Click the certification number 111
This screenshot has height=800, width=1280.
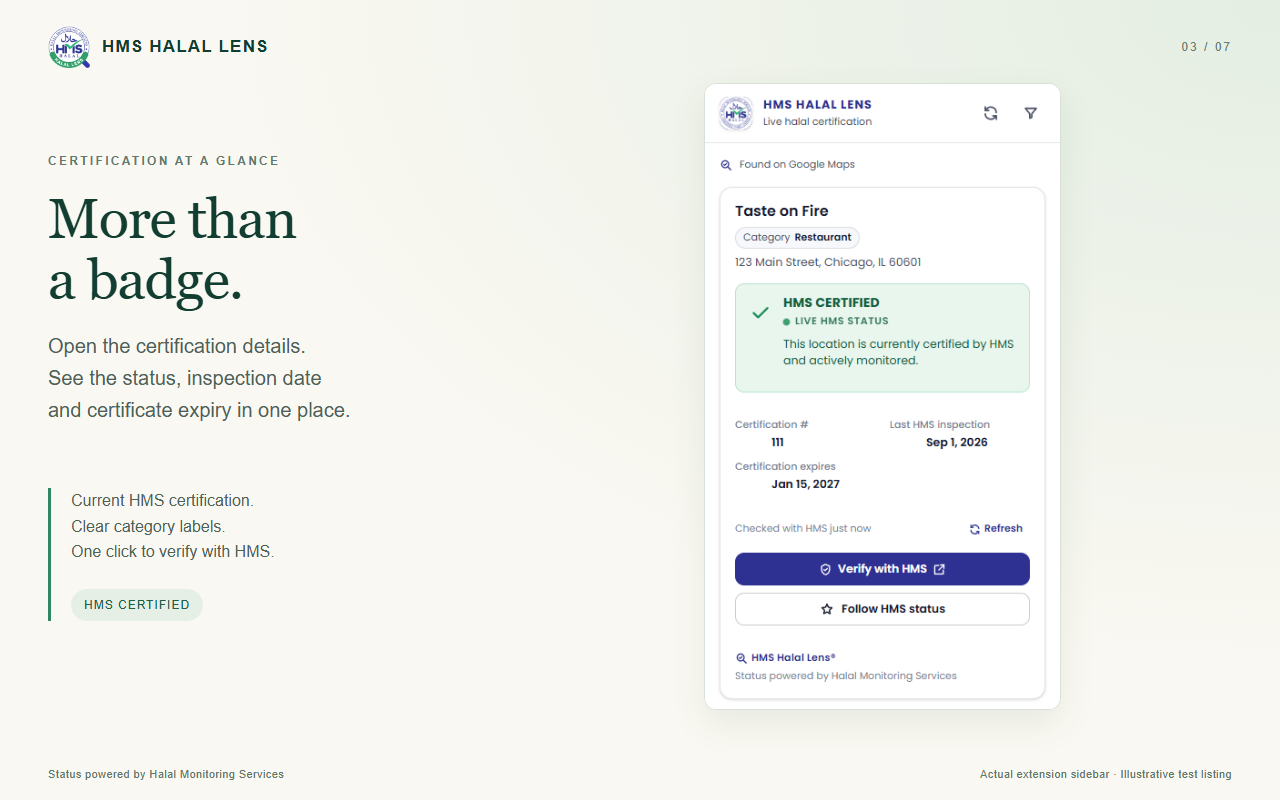[777, 442]
